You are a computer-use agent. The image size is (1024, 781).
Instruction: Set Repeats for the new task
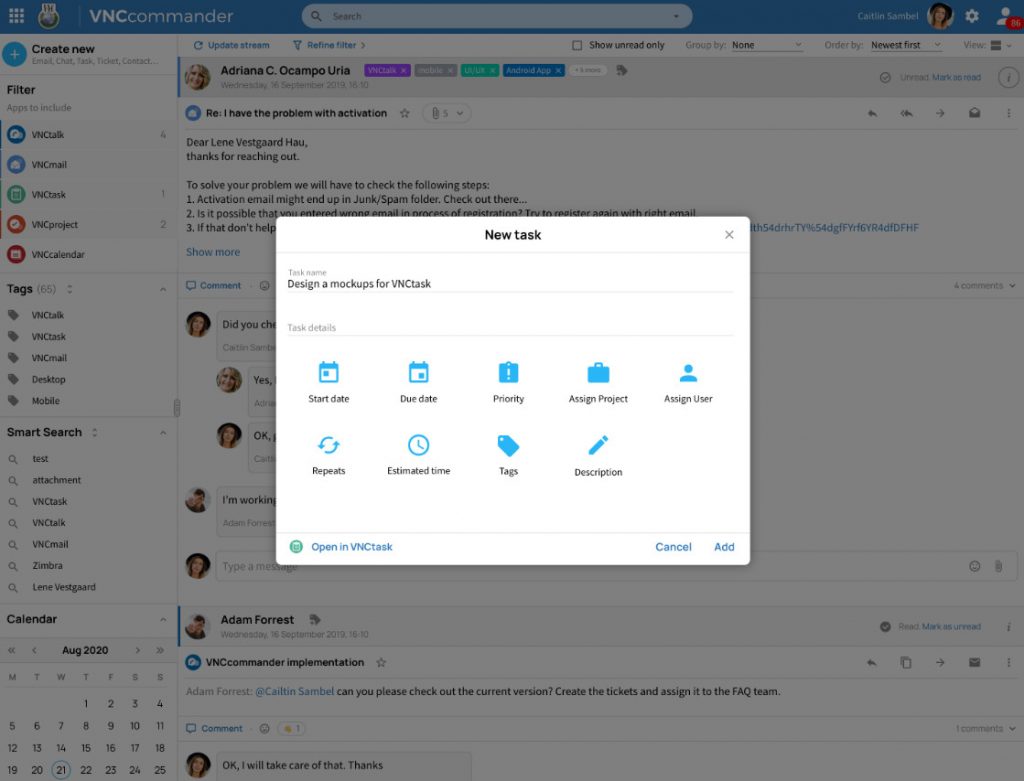pos(328,454)
